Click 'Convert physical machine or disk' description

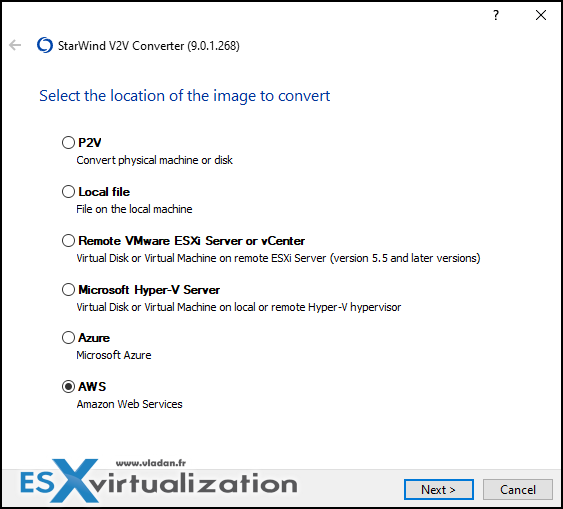(x=154, y=160)
